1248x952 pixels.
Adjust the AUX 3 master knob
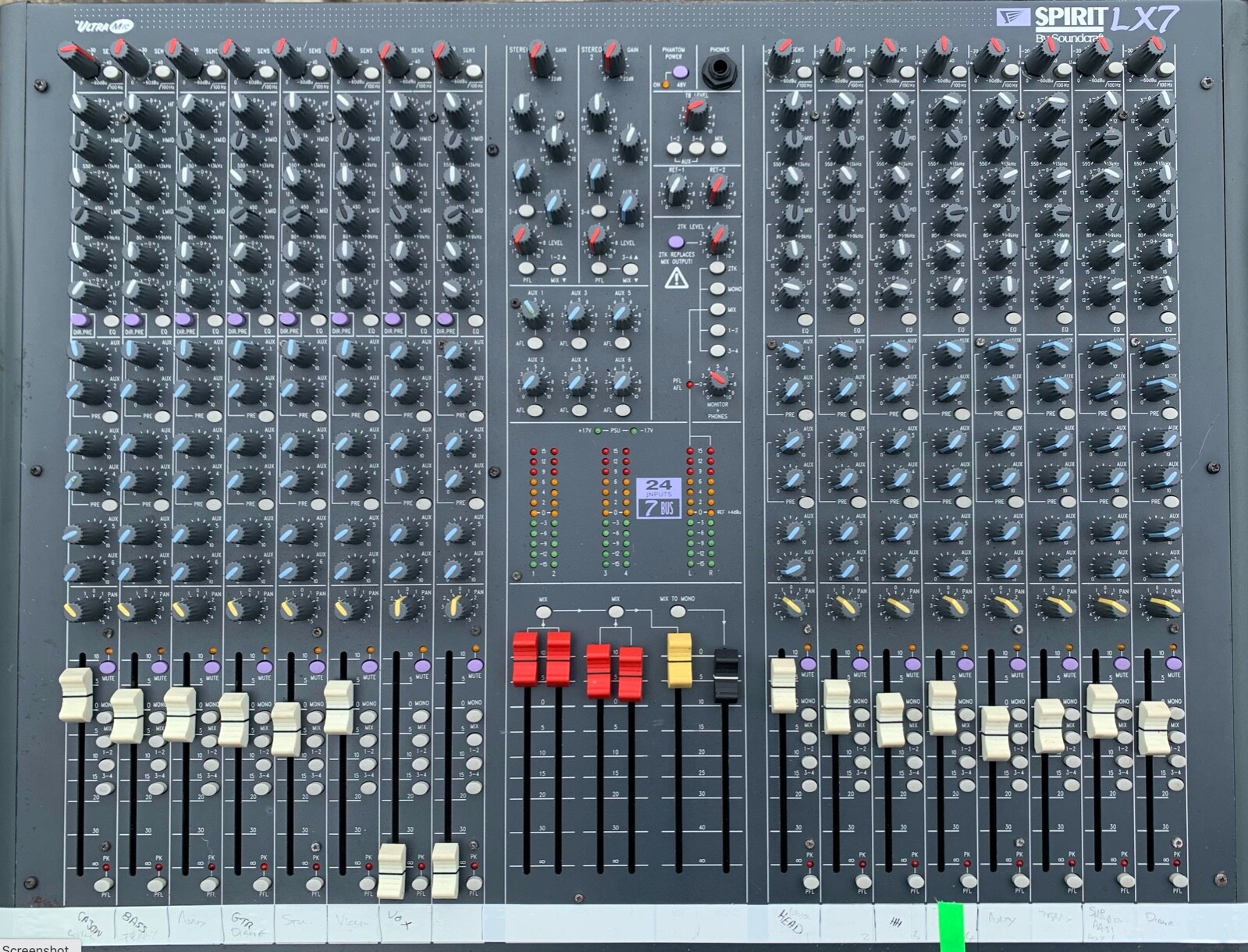pyautogui.click(x=578, y=316)
